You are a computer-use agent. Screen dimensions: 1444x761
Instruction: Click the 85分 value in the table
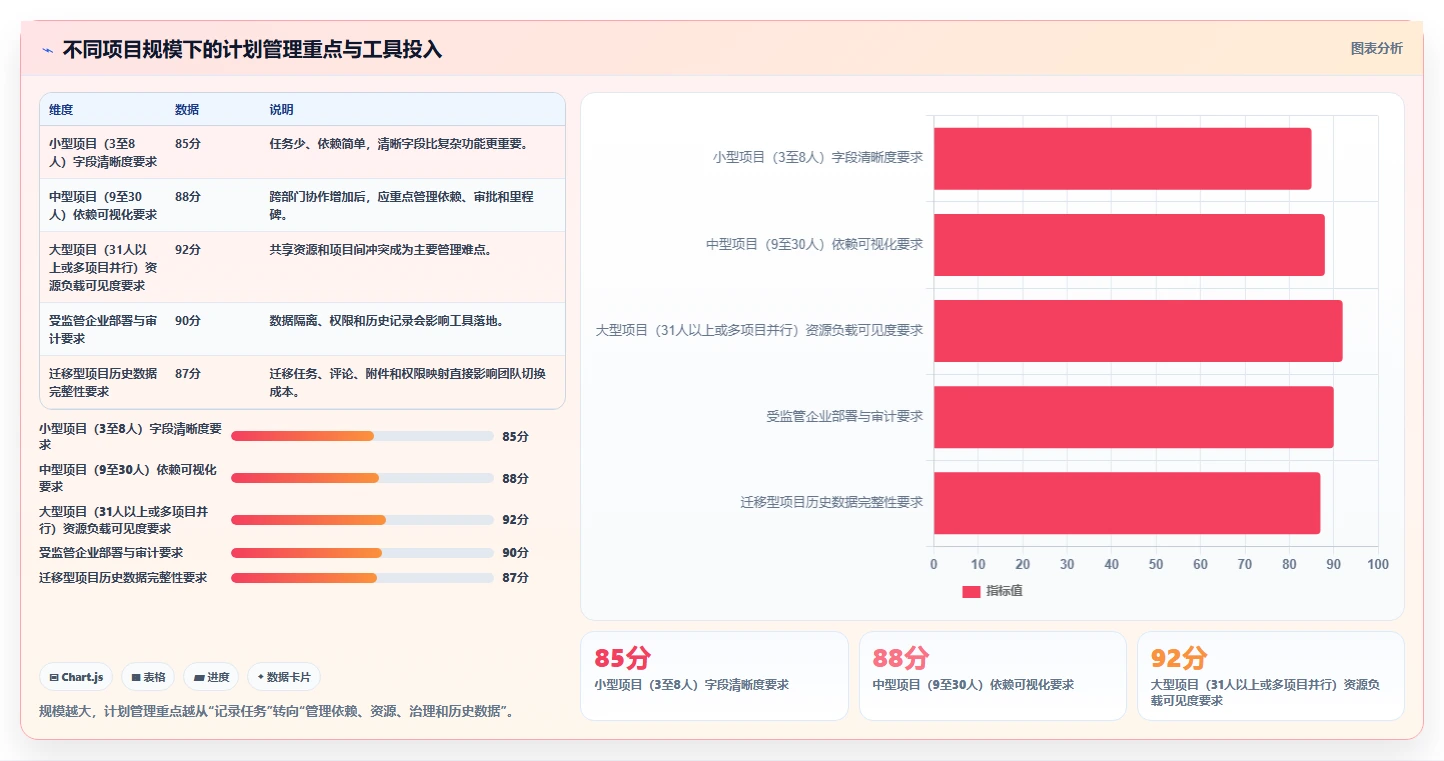coord(187,143)
